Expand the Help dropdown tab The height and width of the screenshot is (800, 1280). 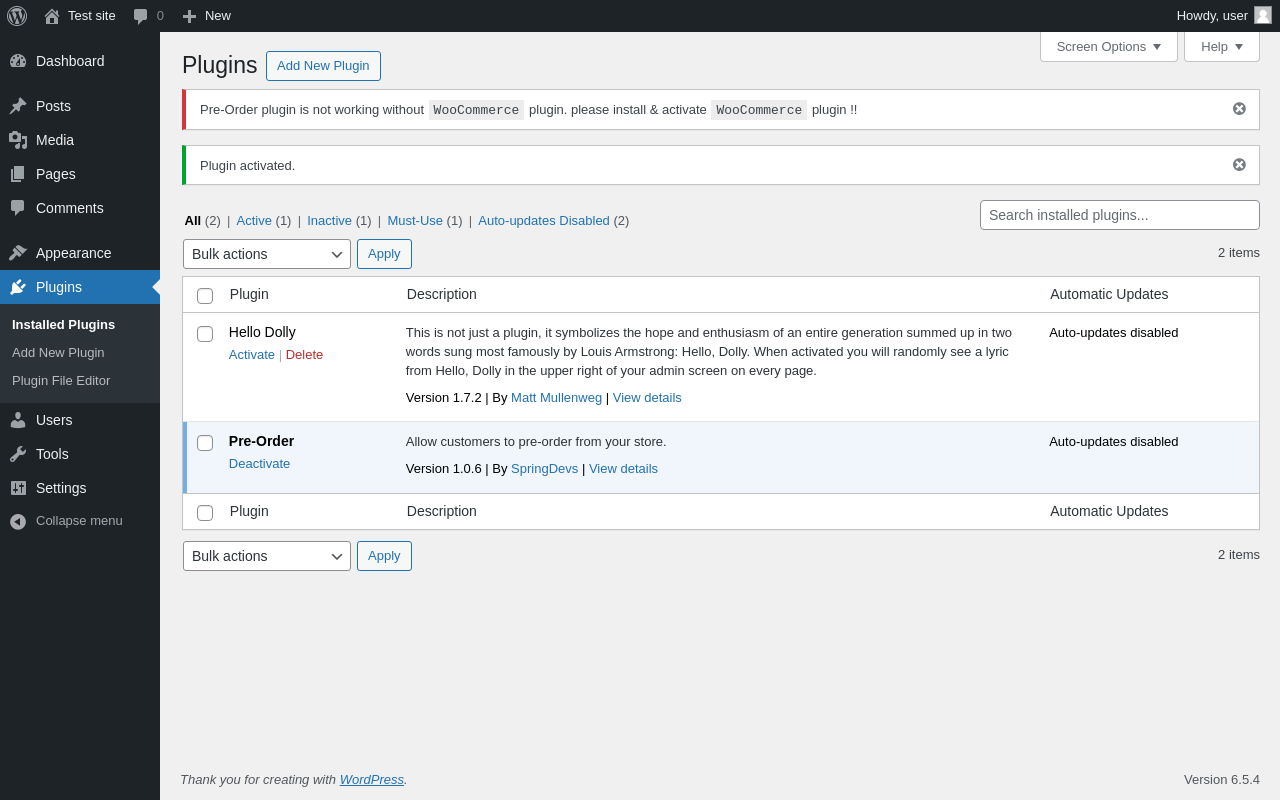point(1221,46)
